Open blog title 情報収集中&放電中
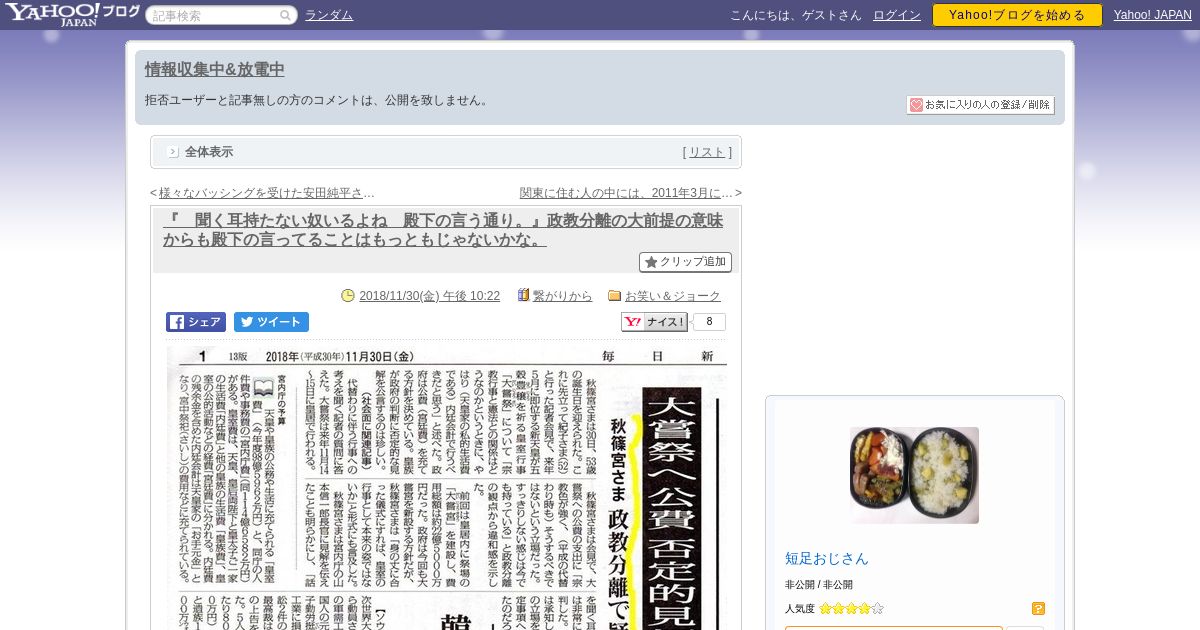This screenshot has width=1200, height=630. (215, 69)
